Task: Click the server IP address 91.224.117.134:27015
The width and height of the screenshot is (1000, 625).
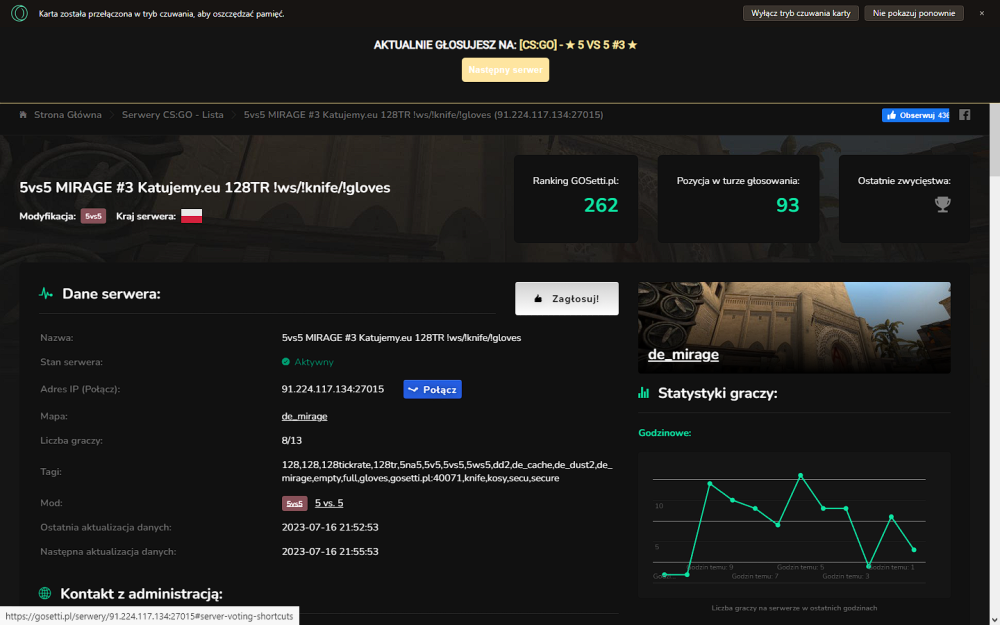Action: 333,389
